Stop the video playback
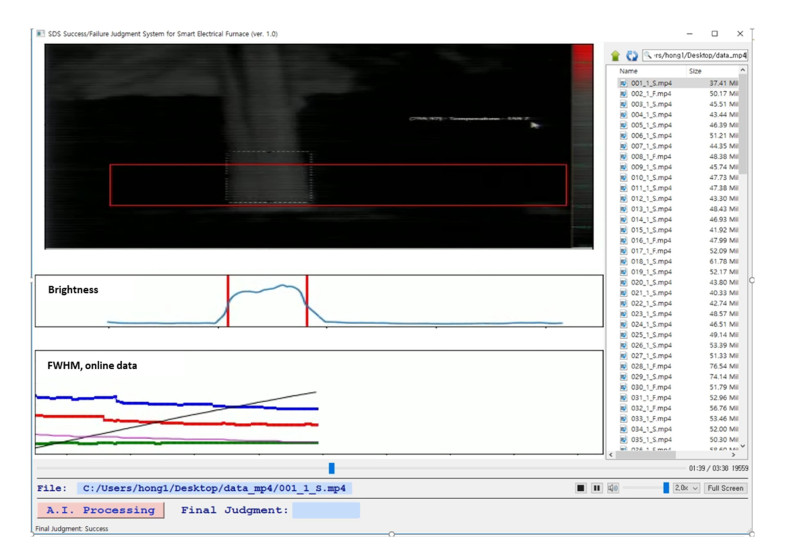 (580, 488)
